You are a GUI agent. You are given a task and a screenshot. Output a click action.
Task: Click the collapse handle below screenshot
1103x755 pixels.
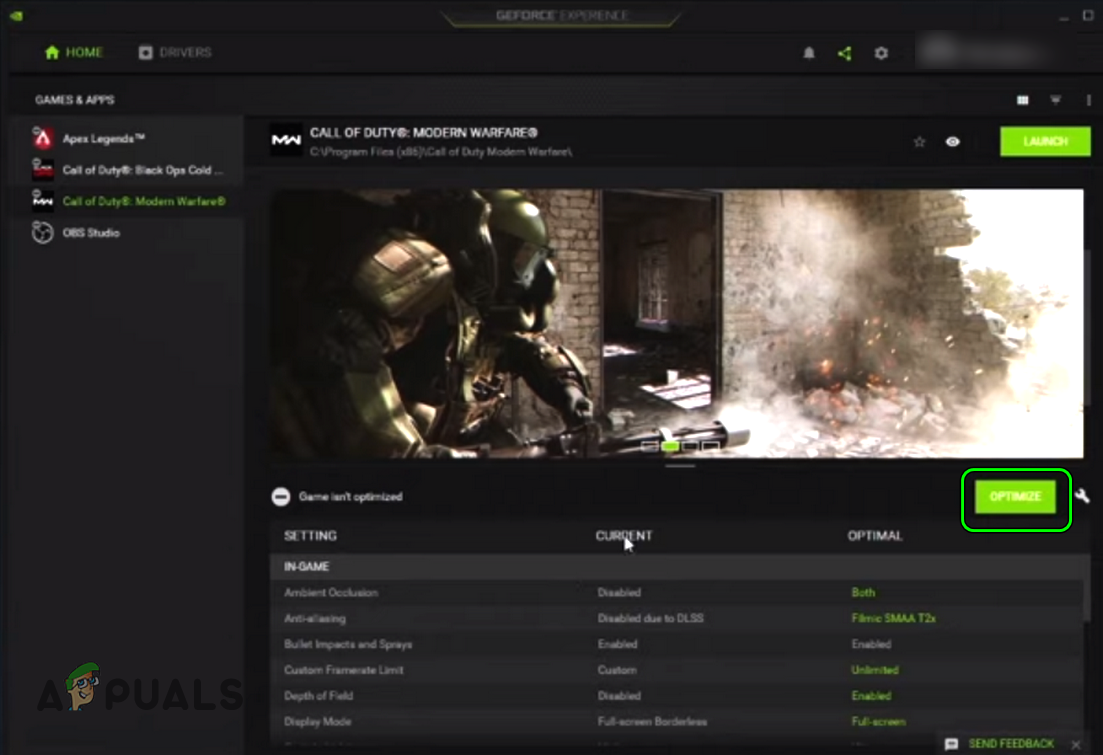tap(680, 466)
